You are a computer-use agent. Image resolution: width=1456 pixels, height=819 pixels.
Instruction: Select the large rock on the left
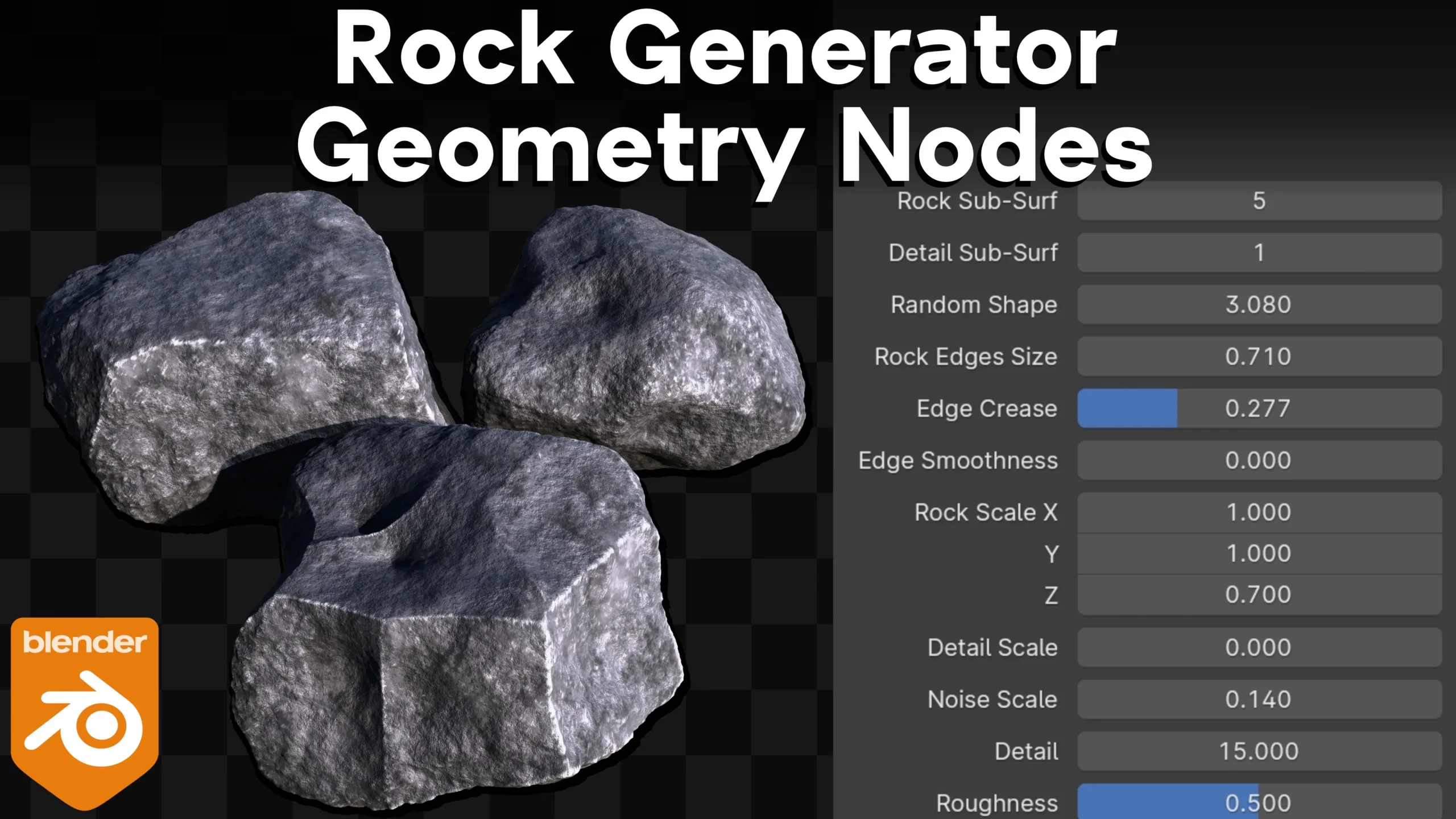(x=239, y=353)
